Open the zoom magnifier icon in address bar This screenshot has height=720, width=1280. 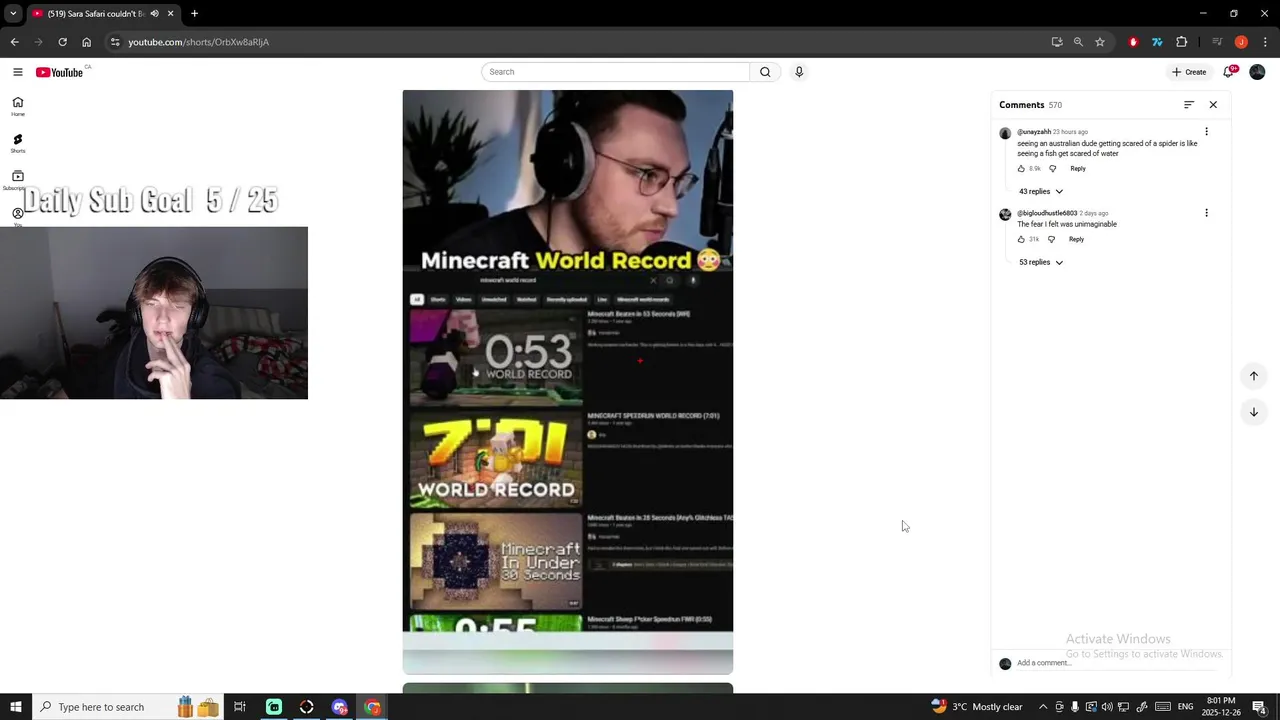click(x=1078, y=42)
